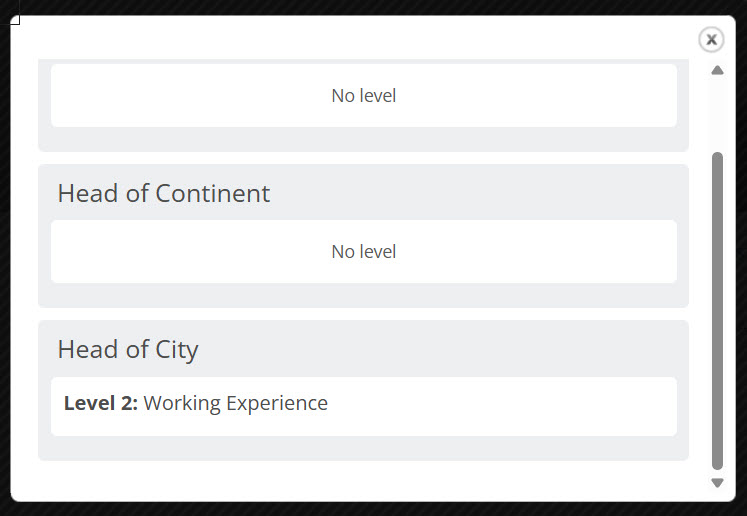Screen dimensions: 747x516
Task: Click gray strip below Head of Continent level box
Action: (x=364, y=295)
